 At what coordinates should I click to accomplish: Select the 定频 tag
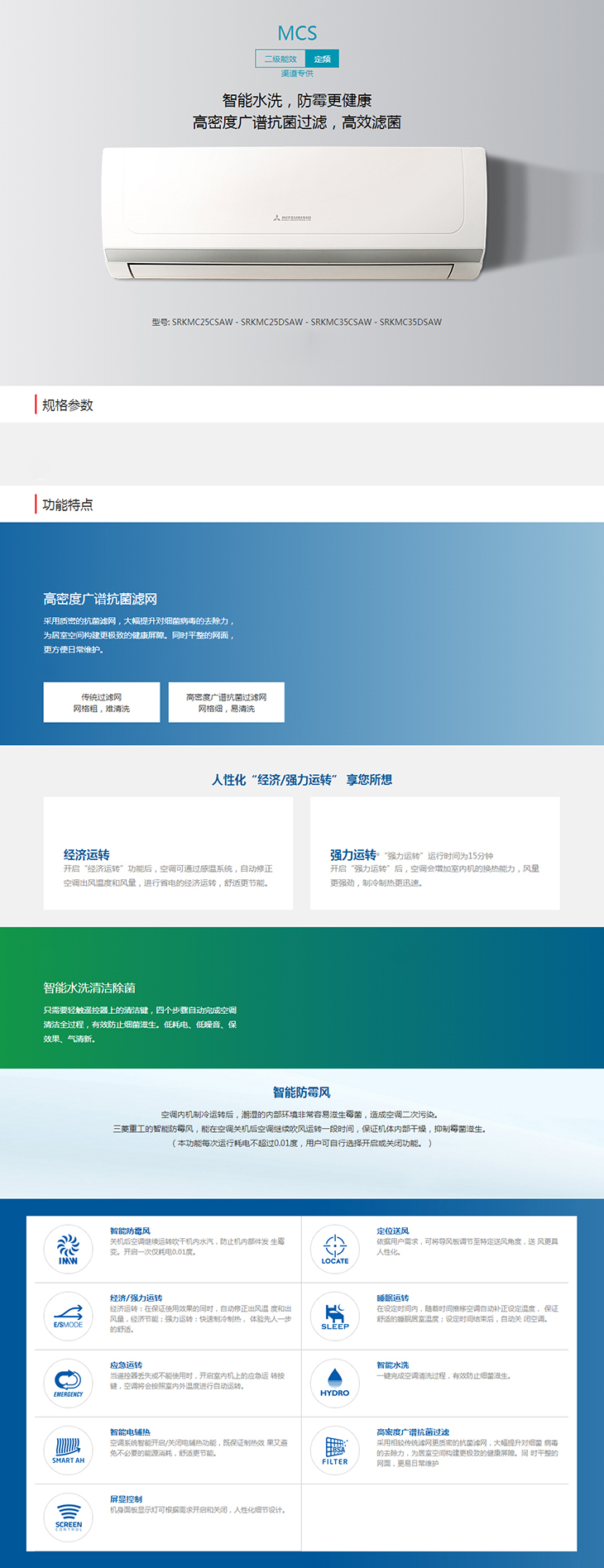[x=322, y=59]
